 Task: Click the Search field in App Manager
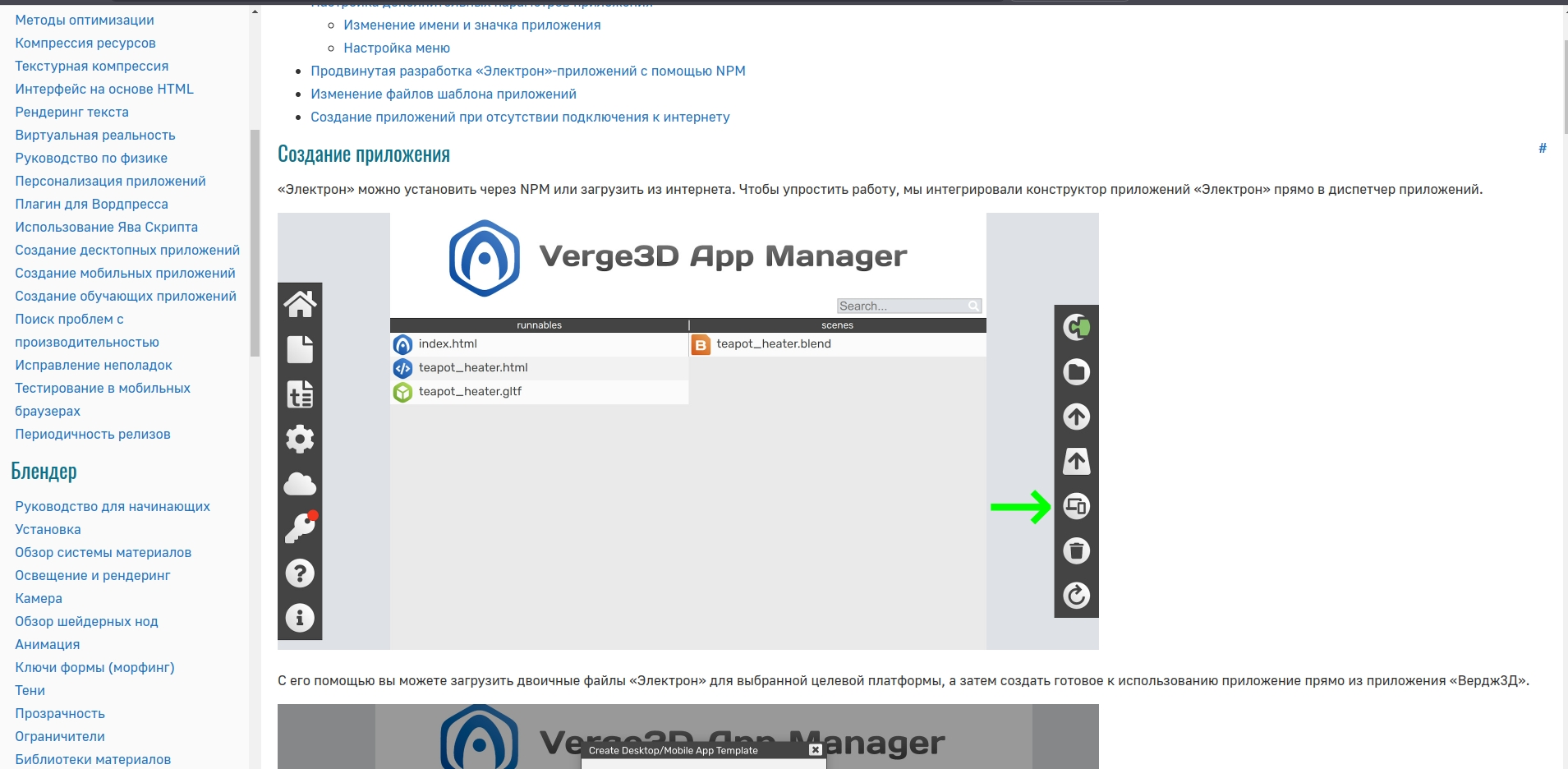pyautogui.click(x=902, y=306)
